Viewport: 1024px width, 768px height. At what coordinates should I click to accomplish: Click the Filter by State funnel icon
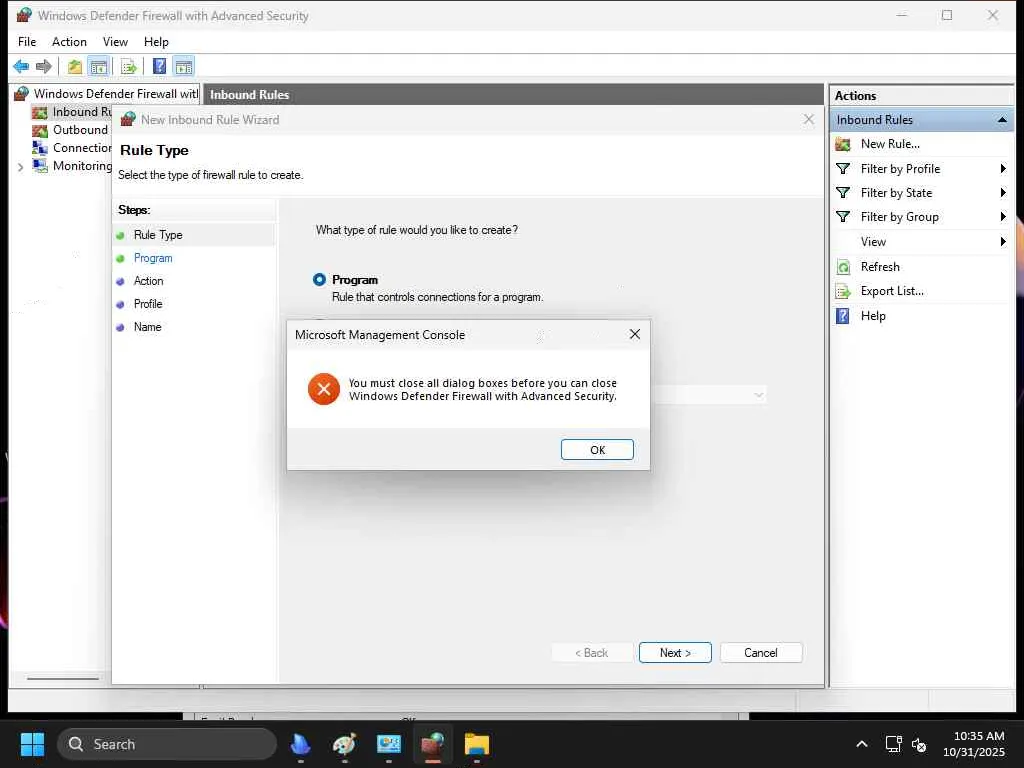point(843,193)
